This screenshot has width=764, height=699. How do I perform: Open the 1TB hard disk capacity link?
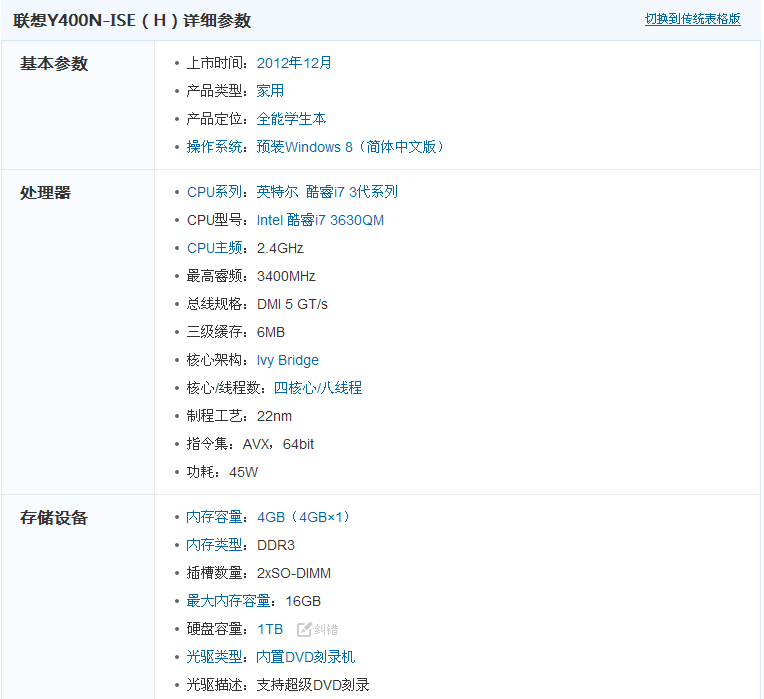click(x=270, y=629)
